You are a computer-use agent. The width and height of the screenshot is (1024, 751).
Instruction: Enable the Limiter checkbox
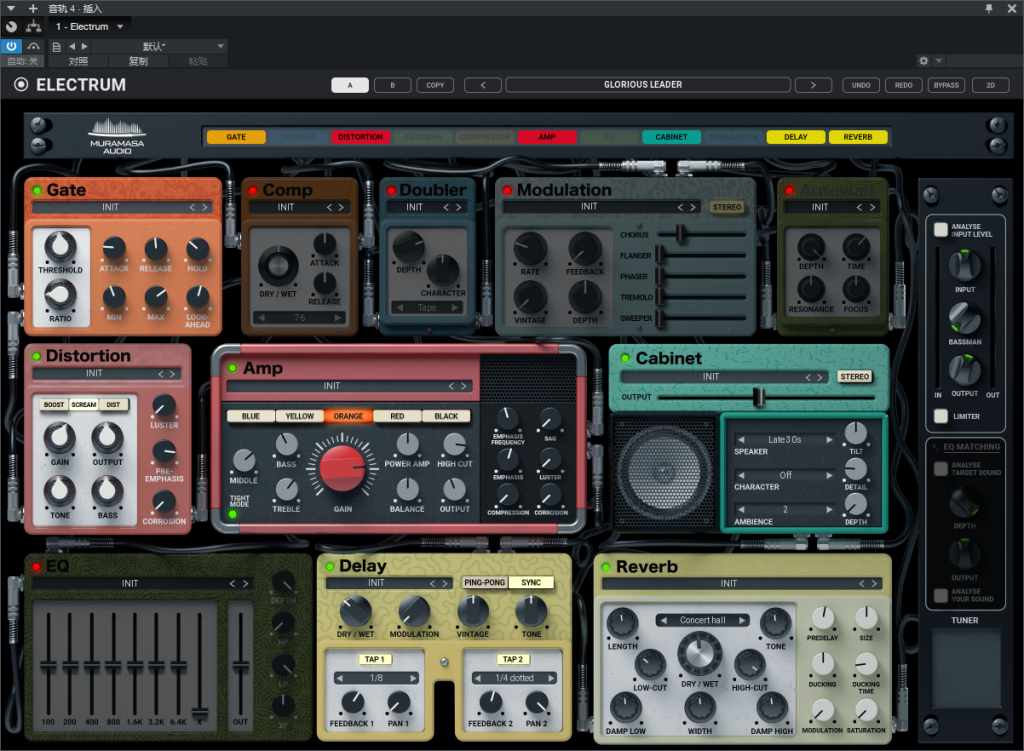click(x=940, y=416)
